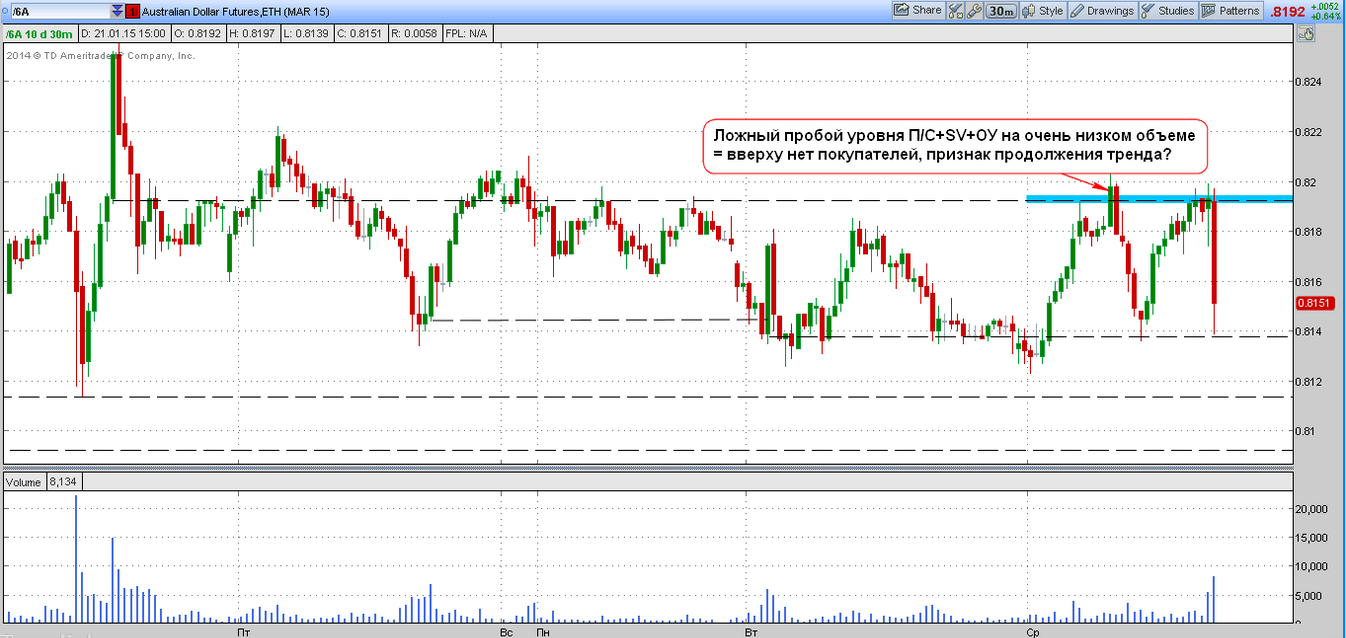Viewport: 1346px width, 638px height.
Task: Click the 0.81 price axis label
Action: tap(1306, 431)
